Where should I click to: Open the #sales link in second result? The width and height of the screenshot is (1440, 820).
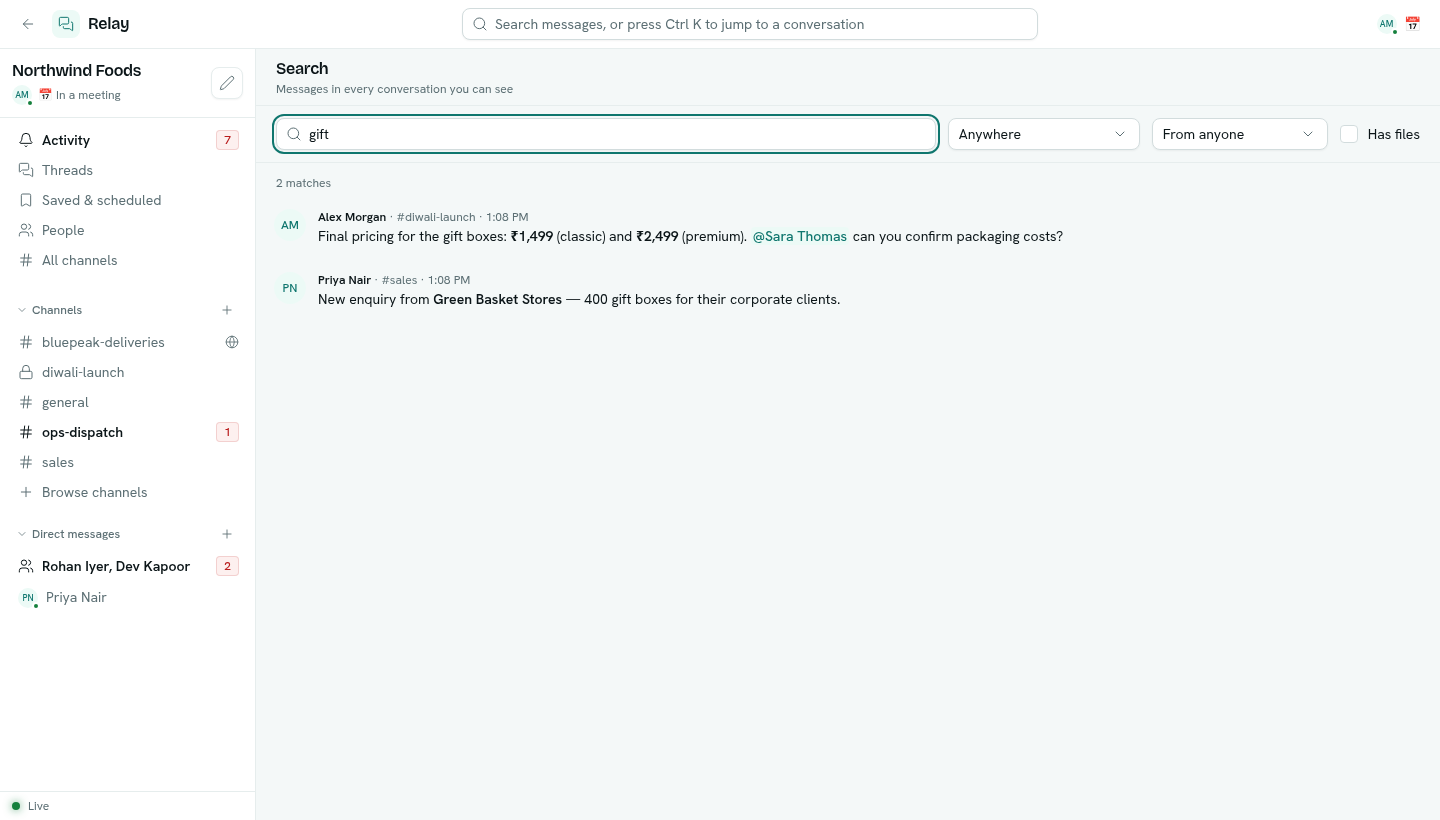point(399,280)
